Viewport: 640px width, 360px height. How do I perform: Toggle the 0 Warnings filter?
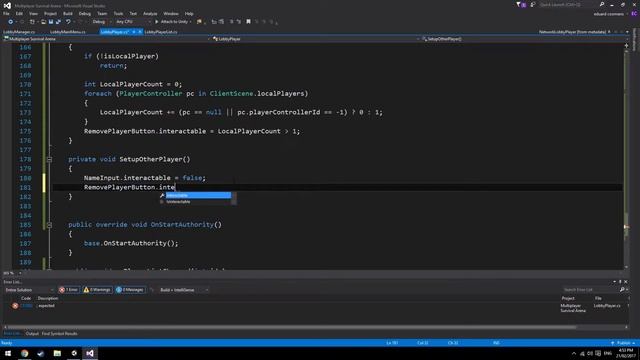97,290
